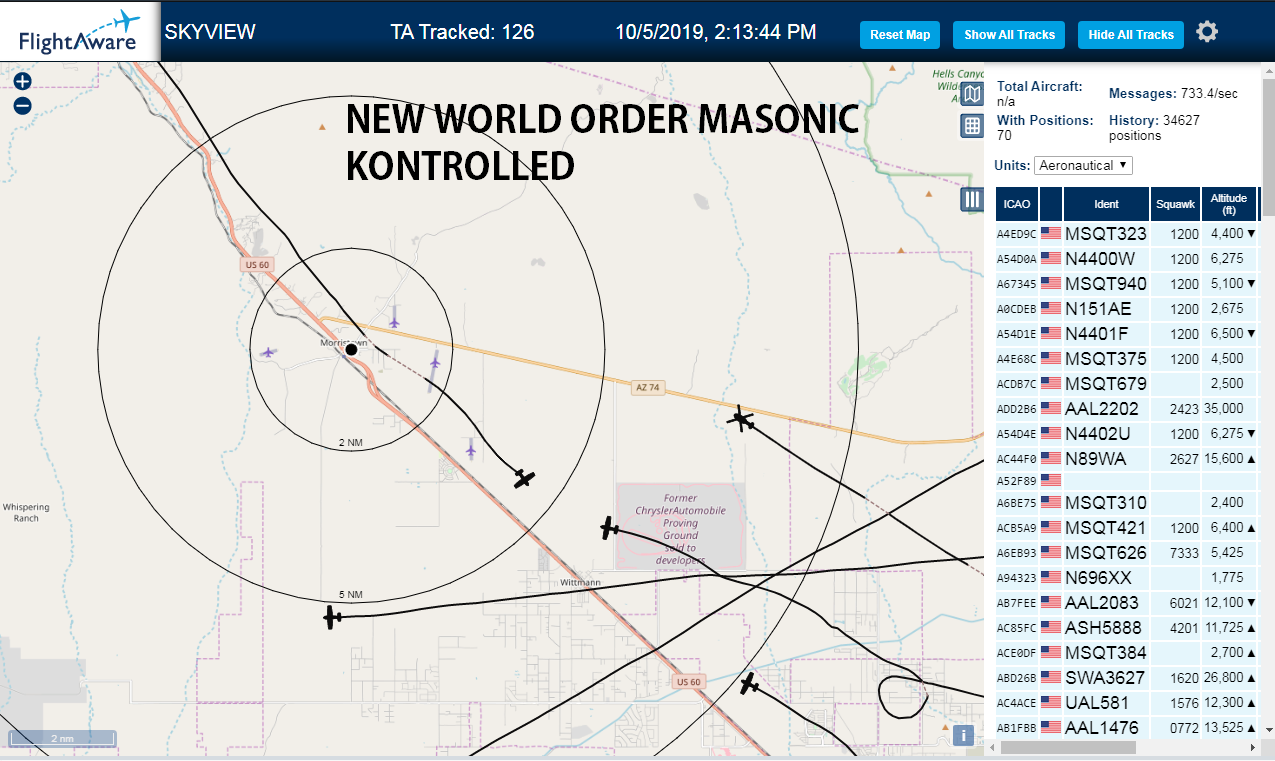Select MSQT940 aircraft row

[1126, 283]
